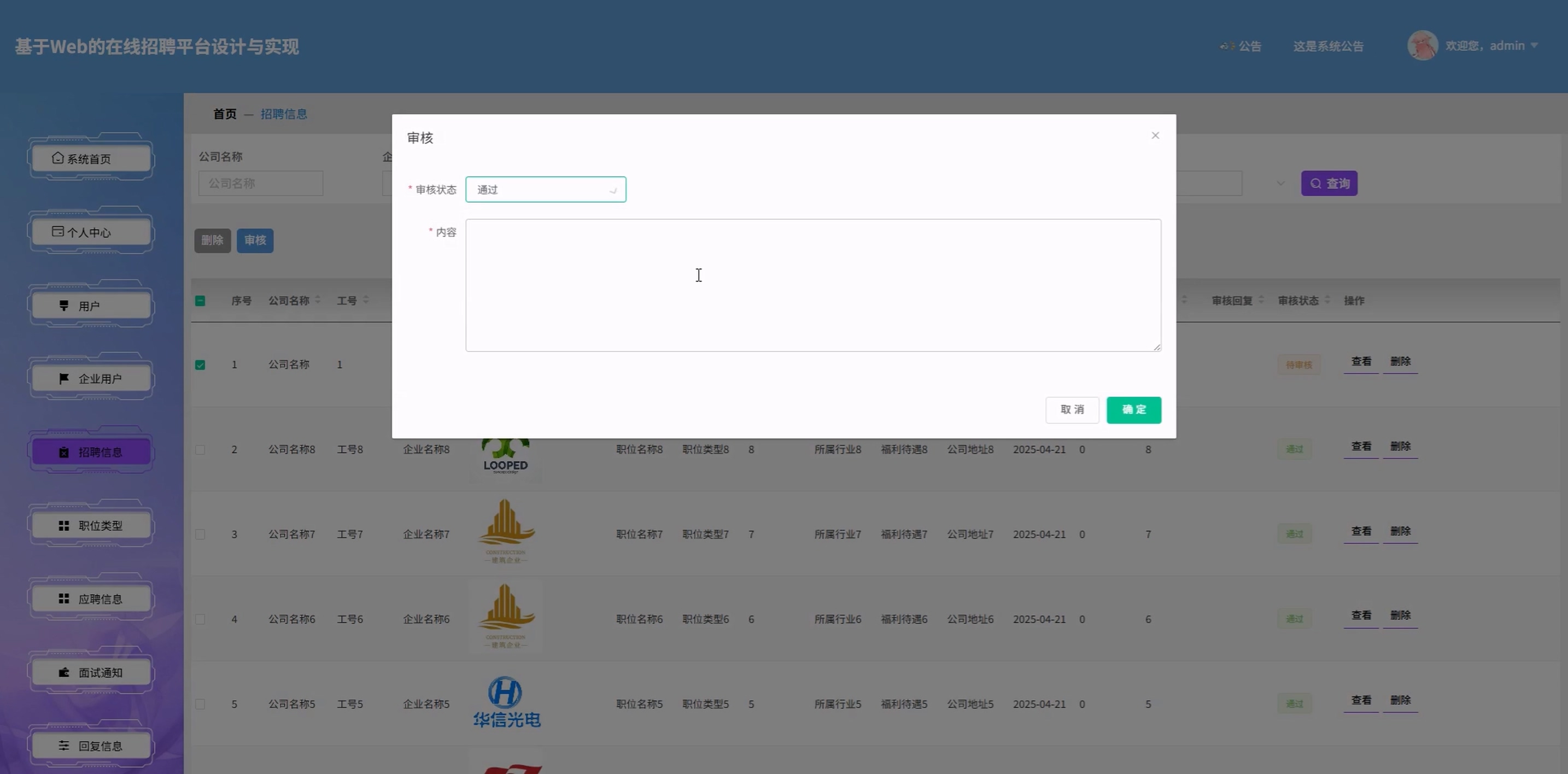Toggle the select-all header checkbox
The width and height of the screenshot is (1568, 774).
point(200,301)
